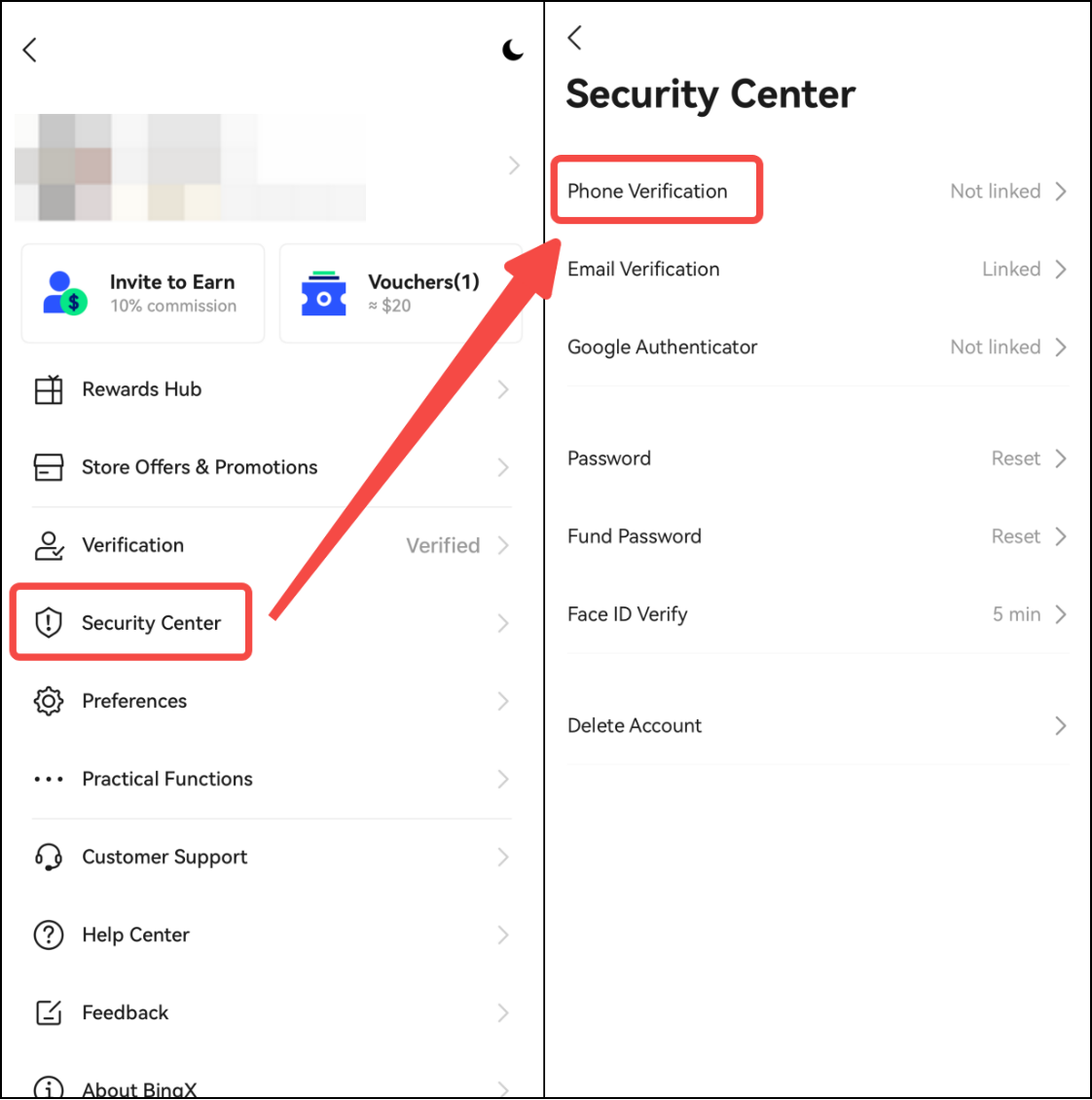Open Rewards Hub via gift icon
1092x1100 pixels.
pyautogui.click(x=49, y=389)
